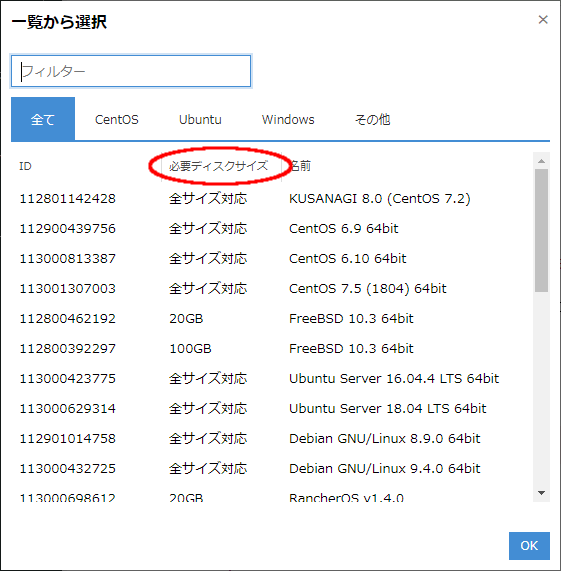Click the scrollbar down arrow

(541, 493)
